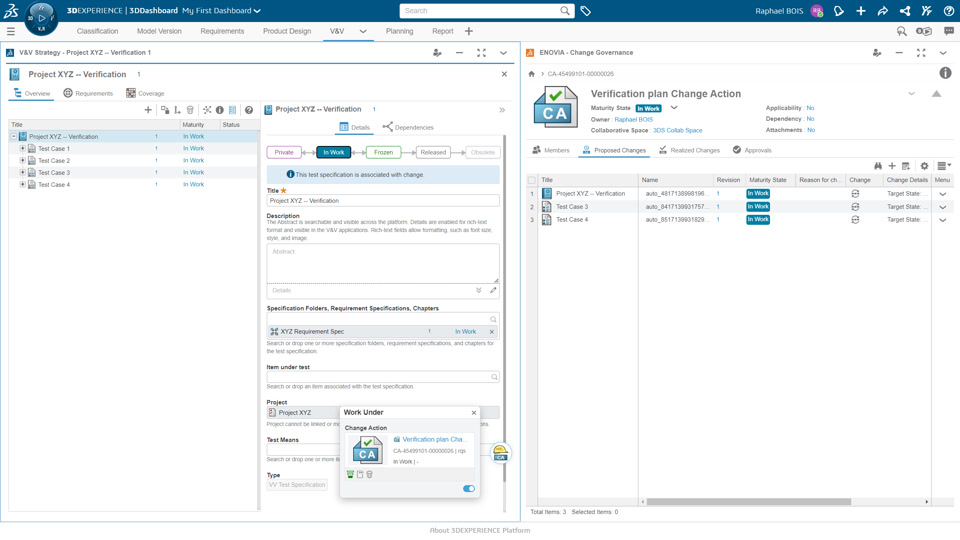Viewport: 960px width, 540px height.
Task: Click the home icon in Change Governance breadcrumb
Action: click(x=531, y=74)
